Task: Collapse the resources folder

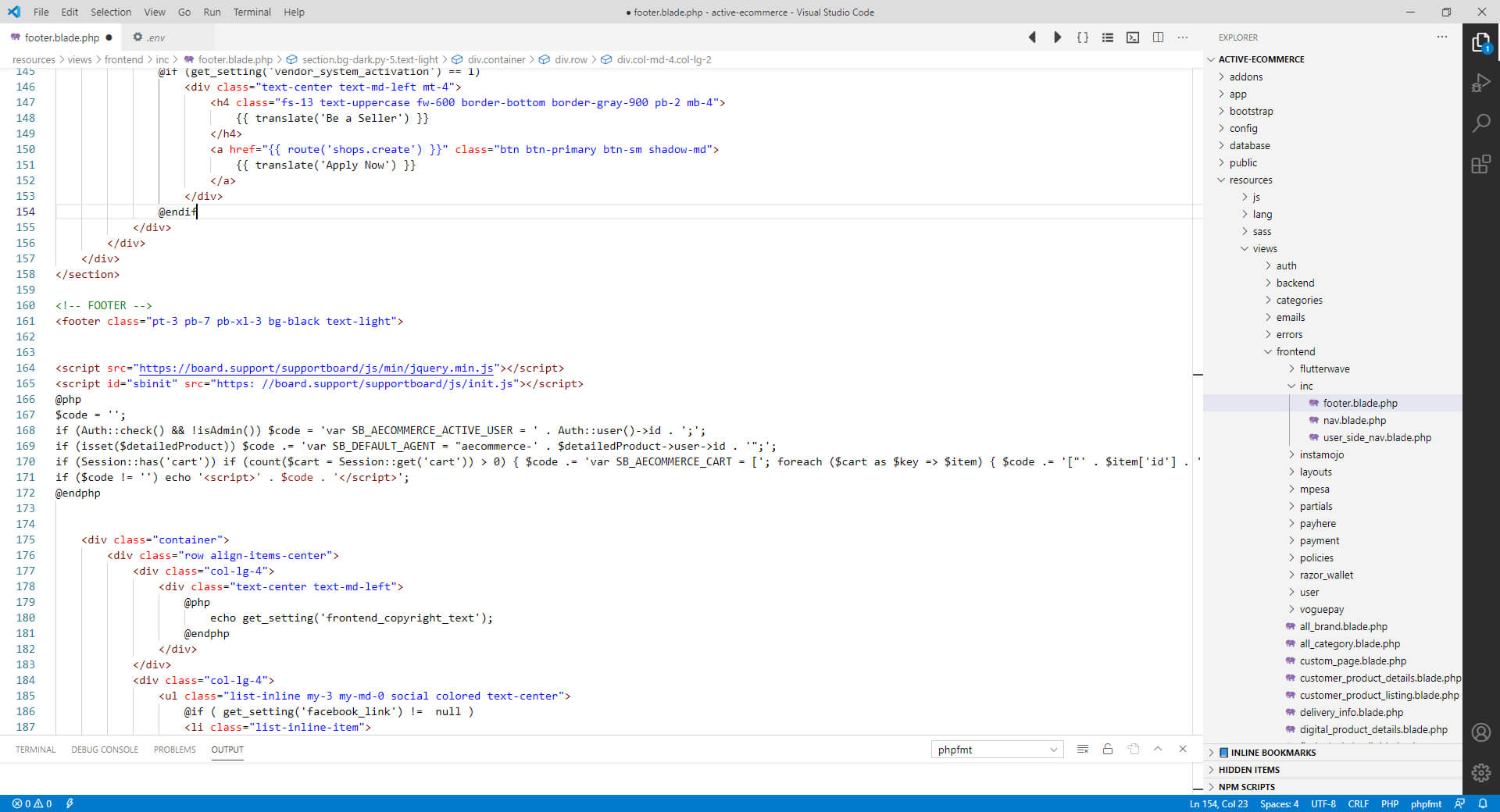Action: click(x=1250, y=180)
